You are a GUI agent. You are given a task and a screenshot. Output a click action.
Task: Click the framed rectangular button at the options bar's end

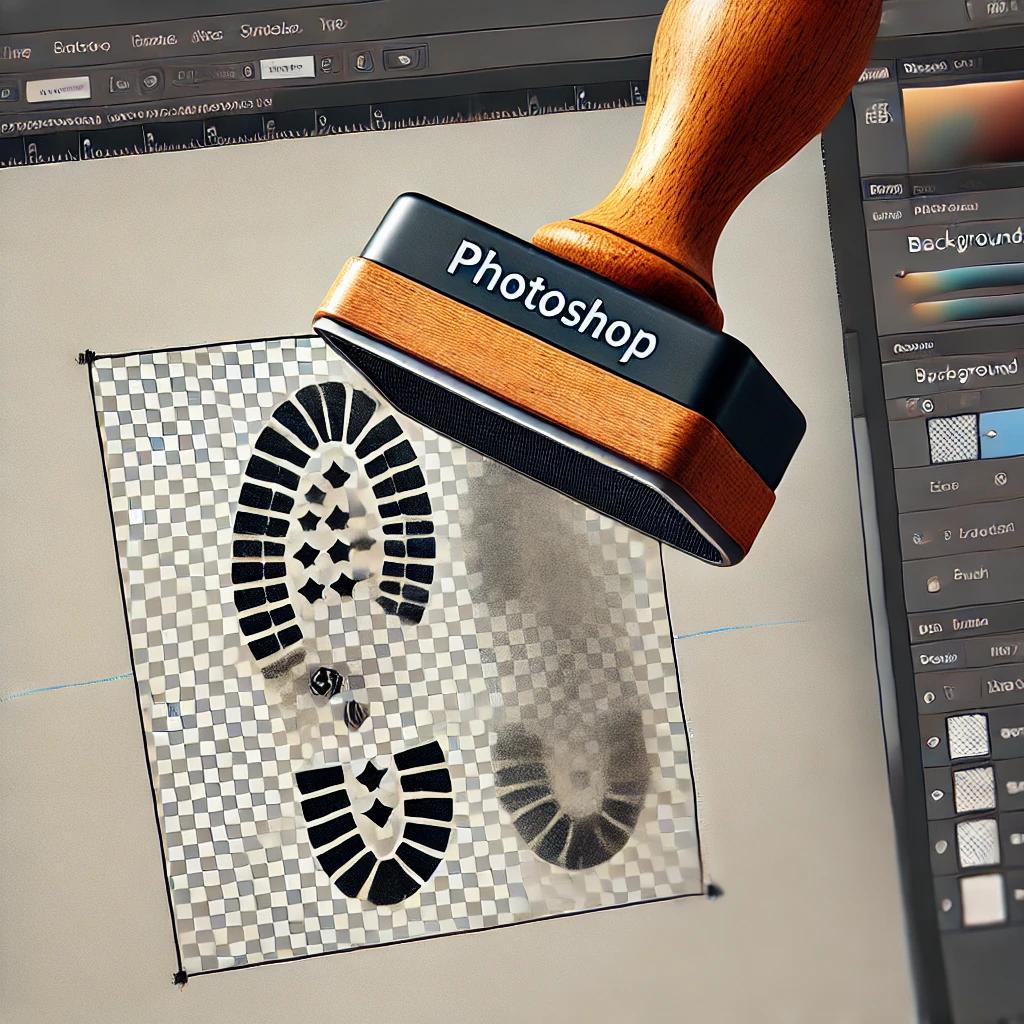[x=405, y=59]
